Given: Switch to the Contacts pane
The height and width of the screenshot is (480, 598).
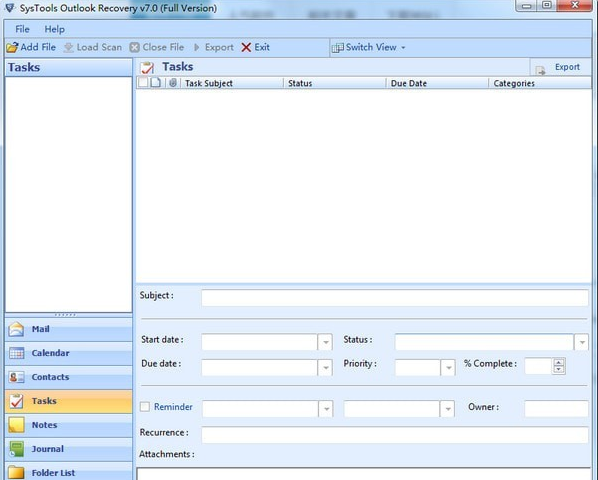Looking at the screenshot, I should (x=69, y=377).
